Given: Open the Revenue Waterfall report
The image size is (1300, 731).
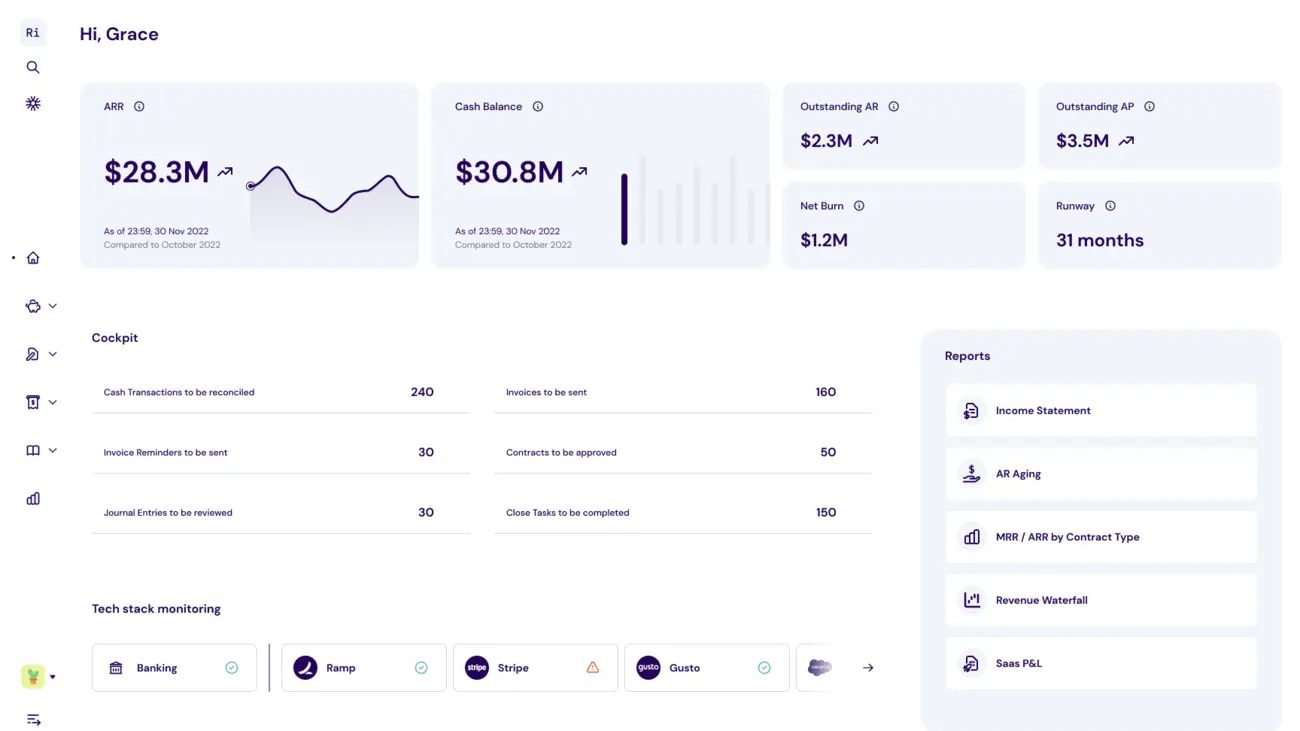Looking at the screenshot, I should pos(1100,600).
